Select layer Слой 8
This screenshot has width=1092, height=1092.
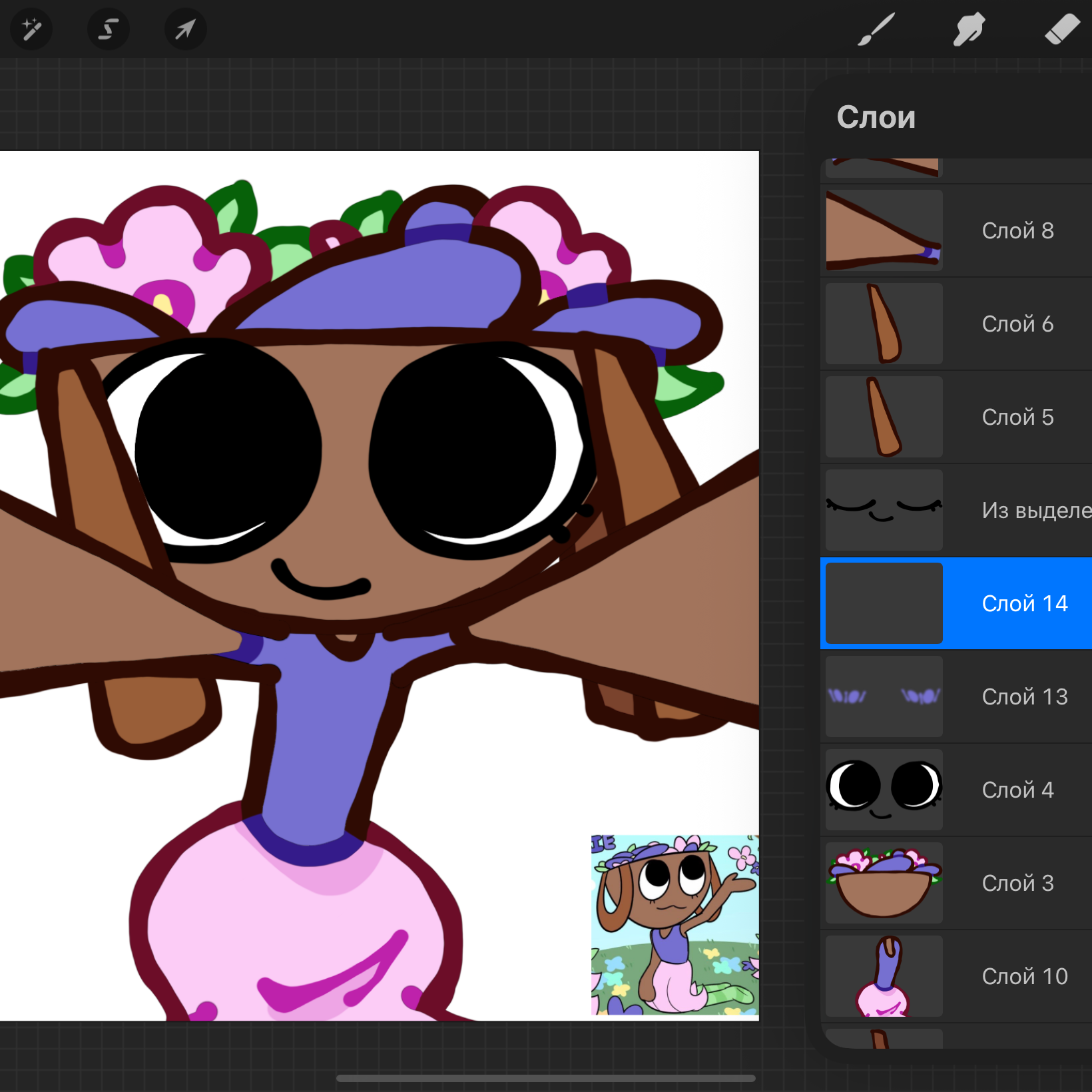point(956,230)
